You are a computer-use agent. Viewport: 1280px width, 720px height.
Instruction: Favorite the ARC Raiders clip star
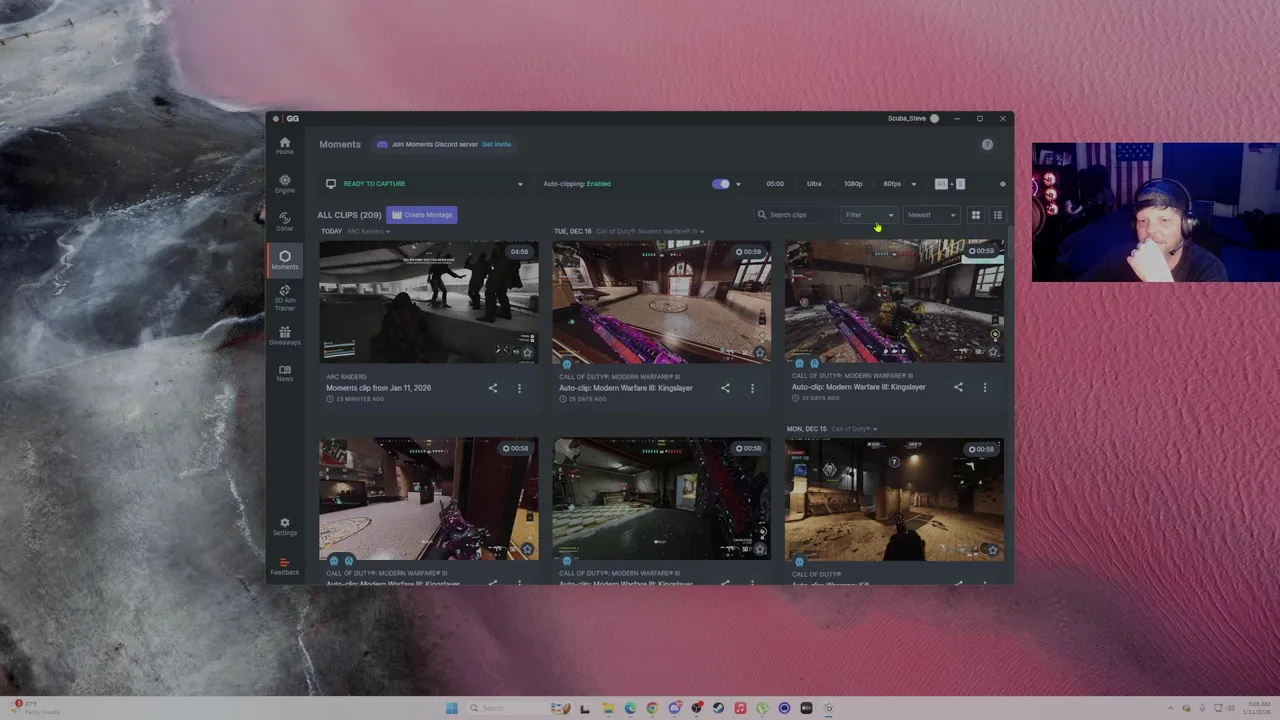click(527, 352)
